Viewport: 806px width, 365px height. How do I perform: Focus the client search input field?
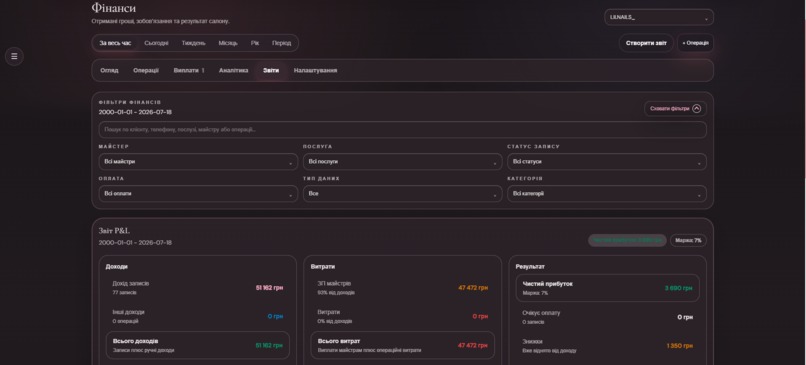coord(402,130)
